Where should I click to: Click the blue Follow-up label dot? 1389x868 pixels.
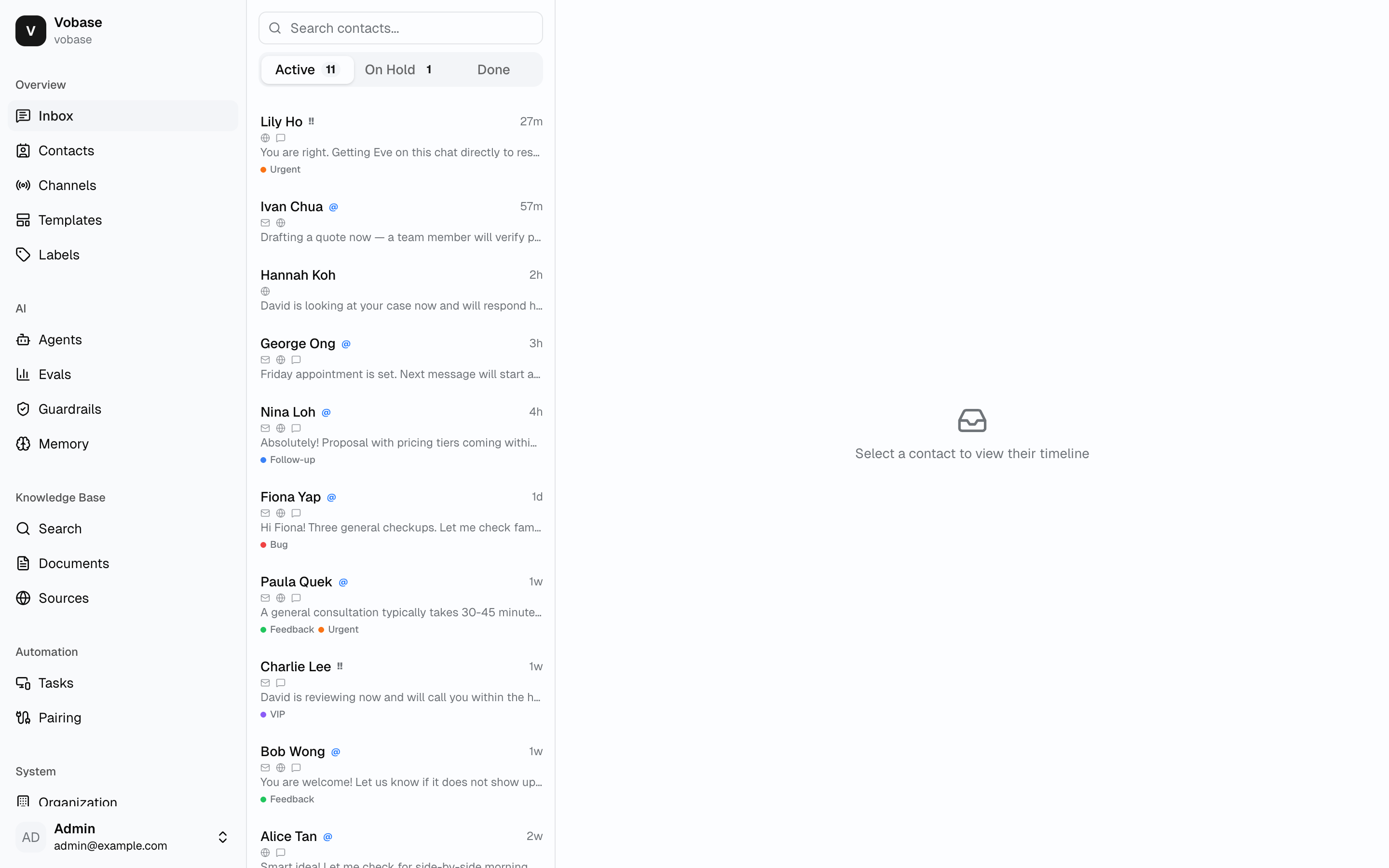[x=263, y=460]
